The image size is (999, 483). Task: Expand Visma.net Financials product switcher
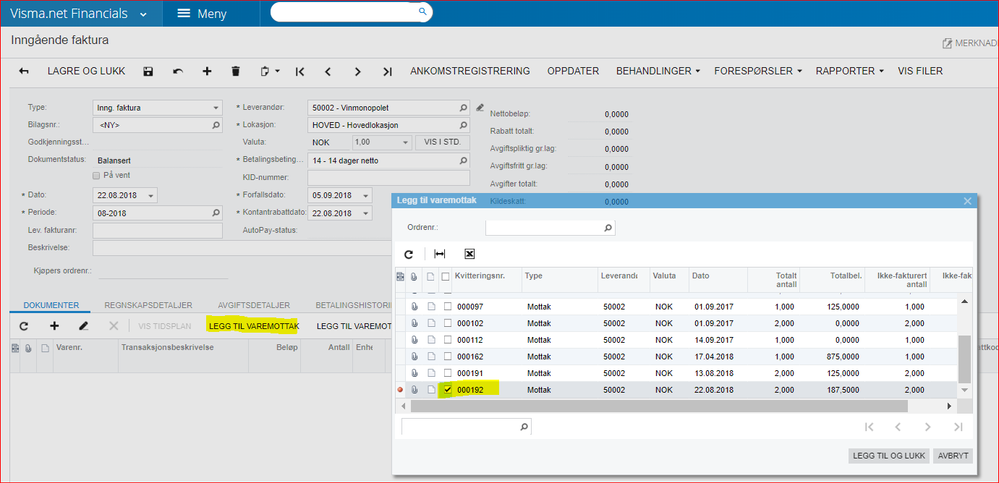[143, 14]
